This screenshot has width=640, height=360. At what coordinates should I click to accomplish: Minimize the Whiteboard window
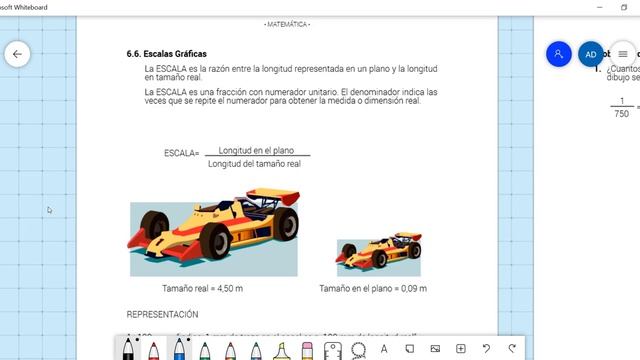tap(600, 7)
